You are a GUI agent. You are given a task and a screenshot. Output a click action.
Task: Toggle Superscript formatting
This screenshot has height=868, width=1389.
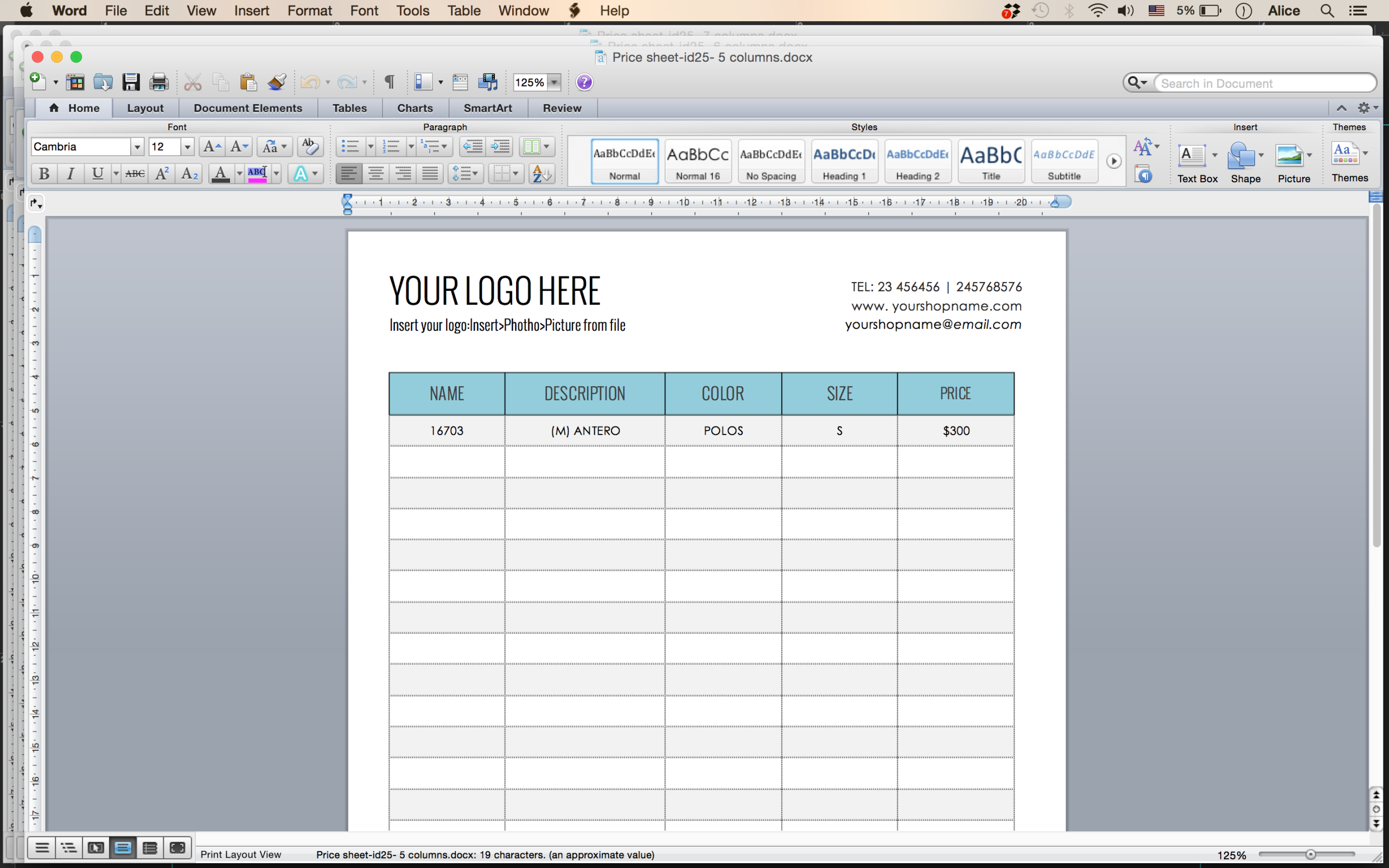pyautogui.click(x=162, y=174)
